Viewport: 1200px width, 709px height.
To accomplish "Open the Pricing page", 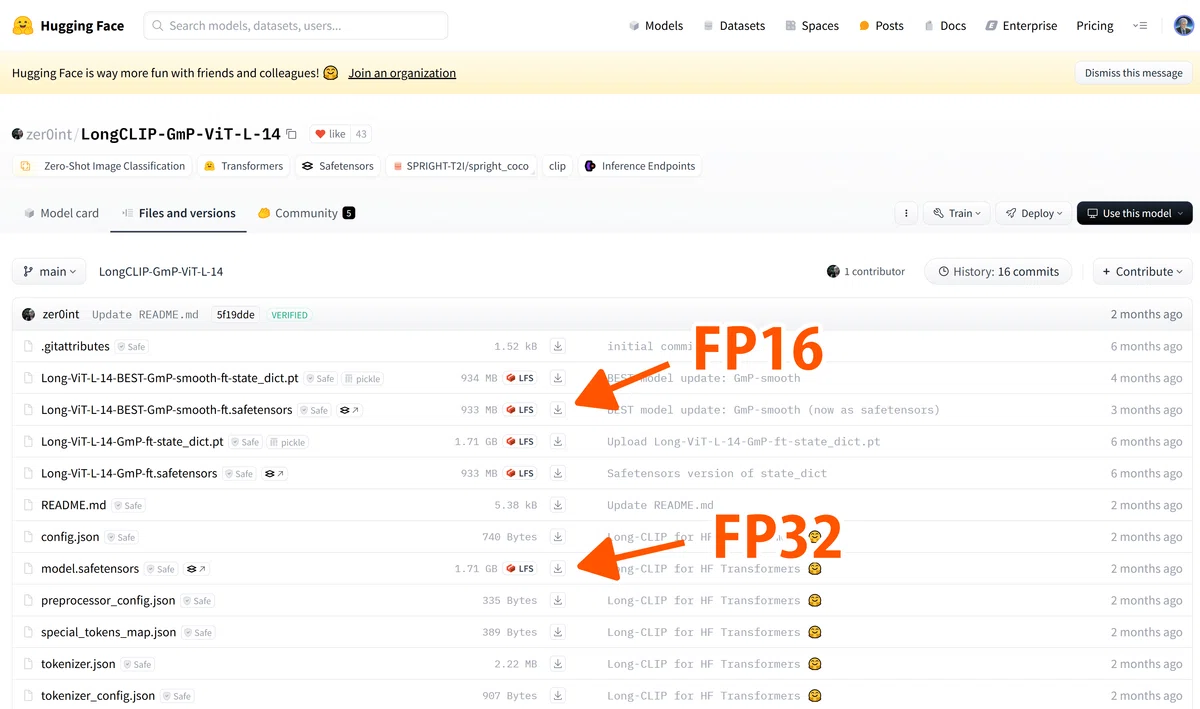I will click(x=1095, y=26).
